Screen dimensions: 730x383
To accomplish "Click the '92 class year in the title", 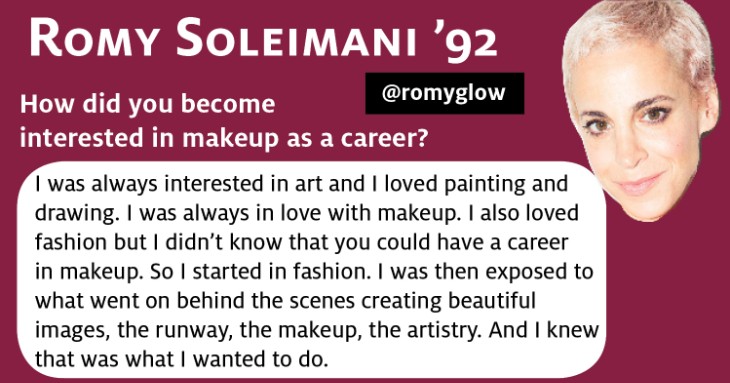I will pyautogui.click(x=465, y=40).
